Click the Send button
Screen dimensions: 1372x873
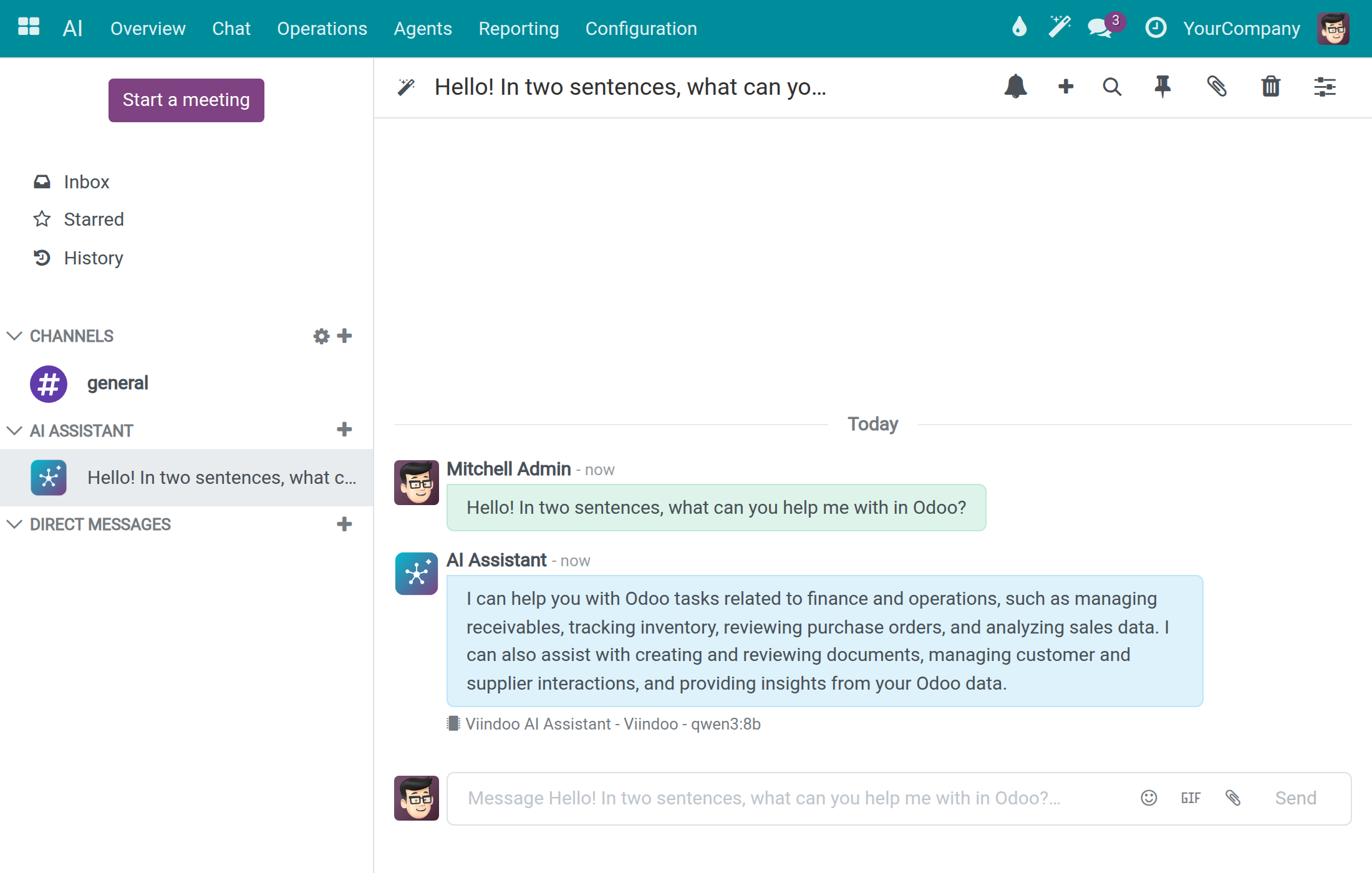pos(1295,798)
